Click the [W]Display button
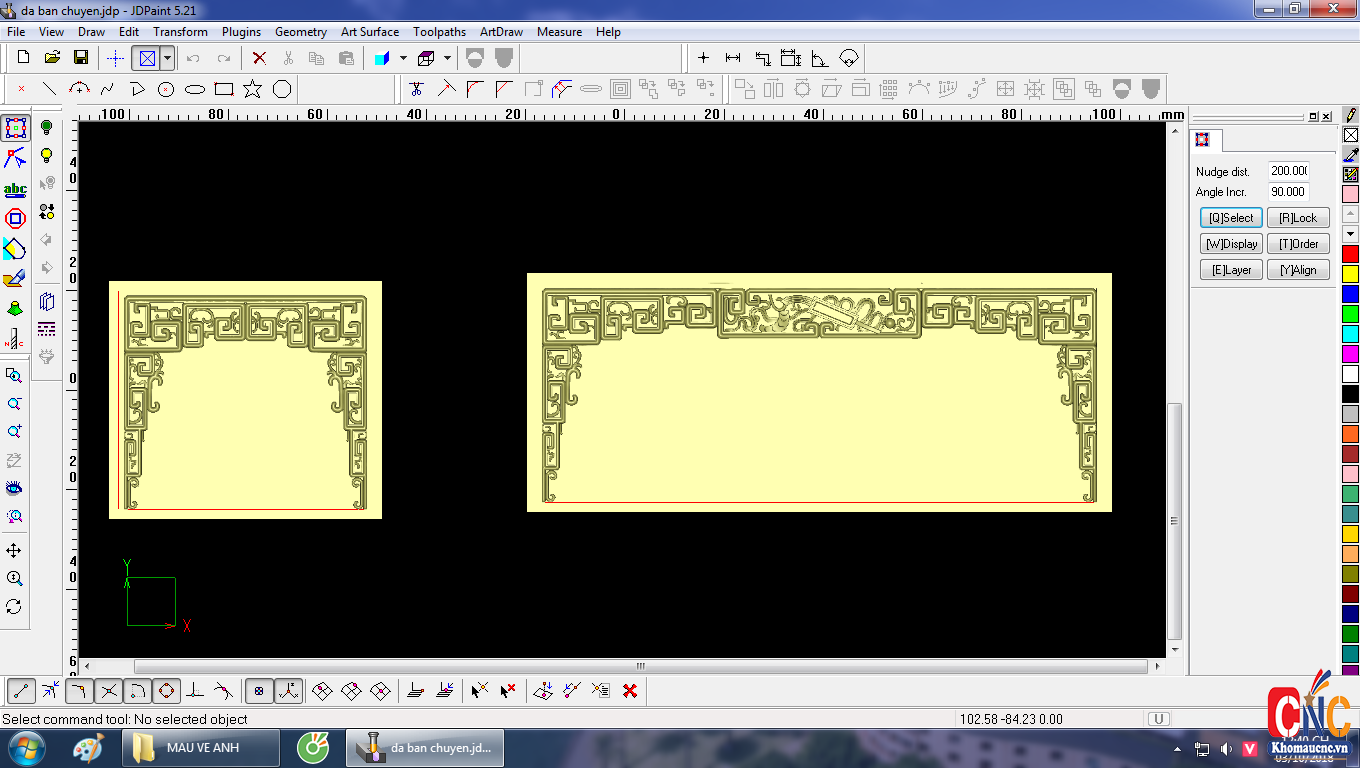This screenshot has width=1360, height=768. [x=1231, y=244]
